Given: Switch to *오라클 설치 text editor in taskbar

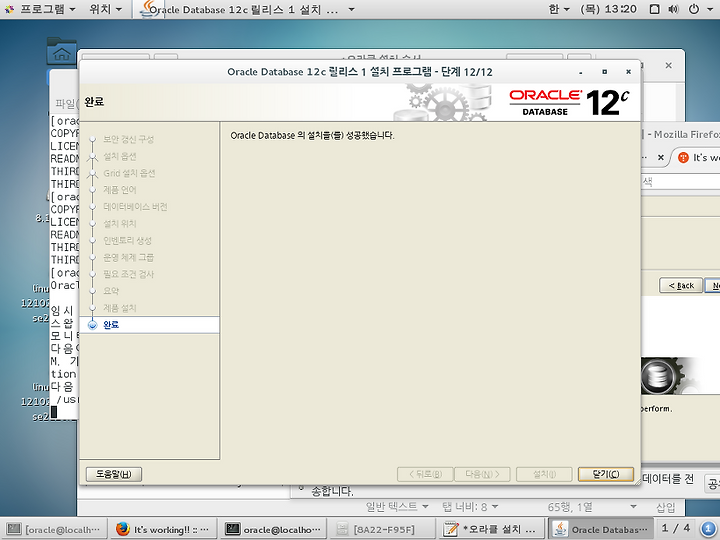Looking at the screenshot, I should 491,529.
